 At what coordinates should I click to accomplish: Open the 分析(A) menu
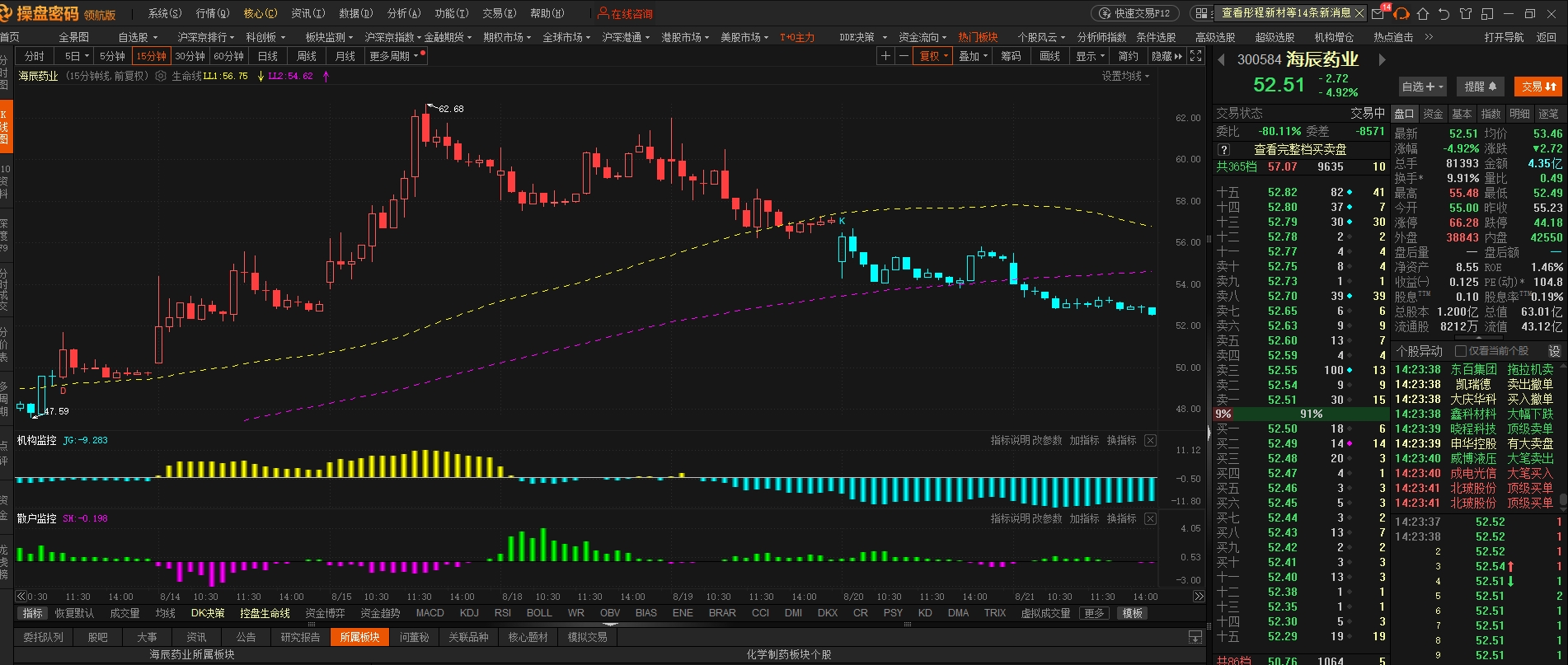[x=403, y=13]
